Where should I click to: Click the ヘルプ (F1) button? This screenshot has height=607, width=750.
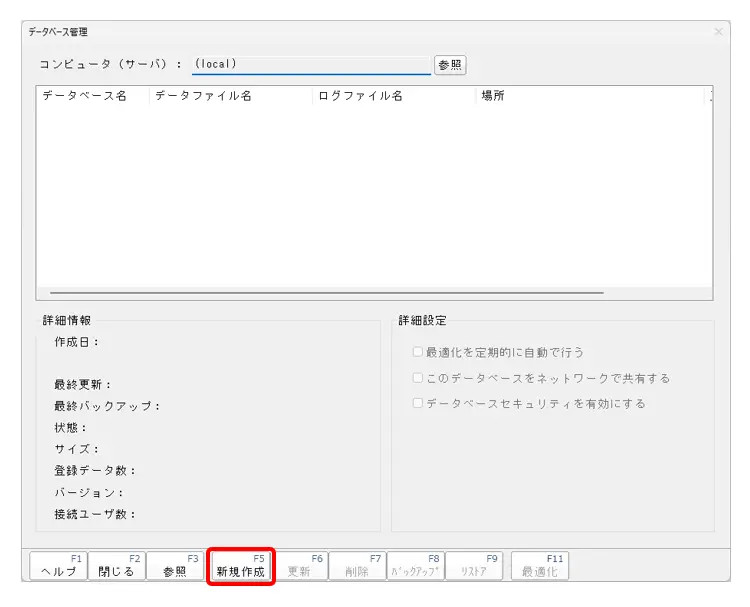tap(58, 566)
